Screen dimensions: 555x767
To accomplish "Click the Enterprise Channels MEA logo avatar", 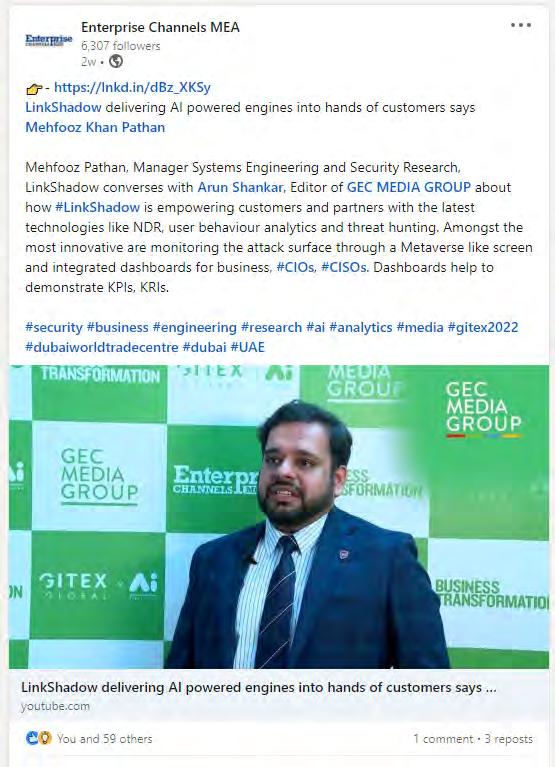I will click(x=48, y=40).
